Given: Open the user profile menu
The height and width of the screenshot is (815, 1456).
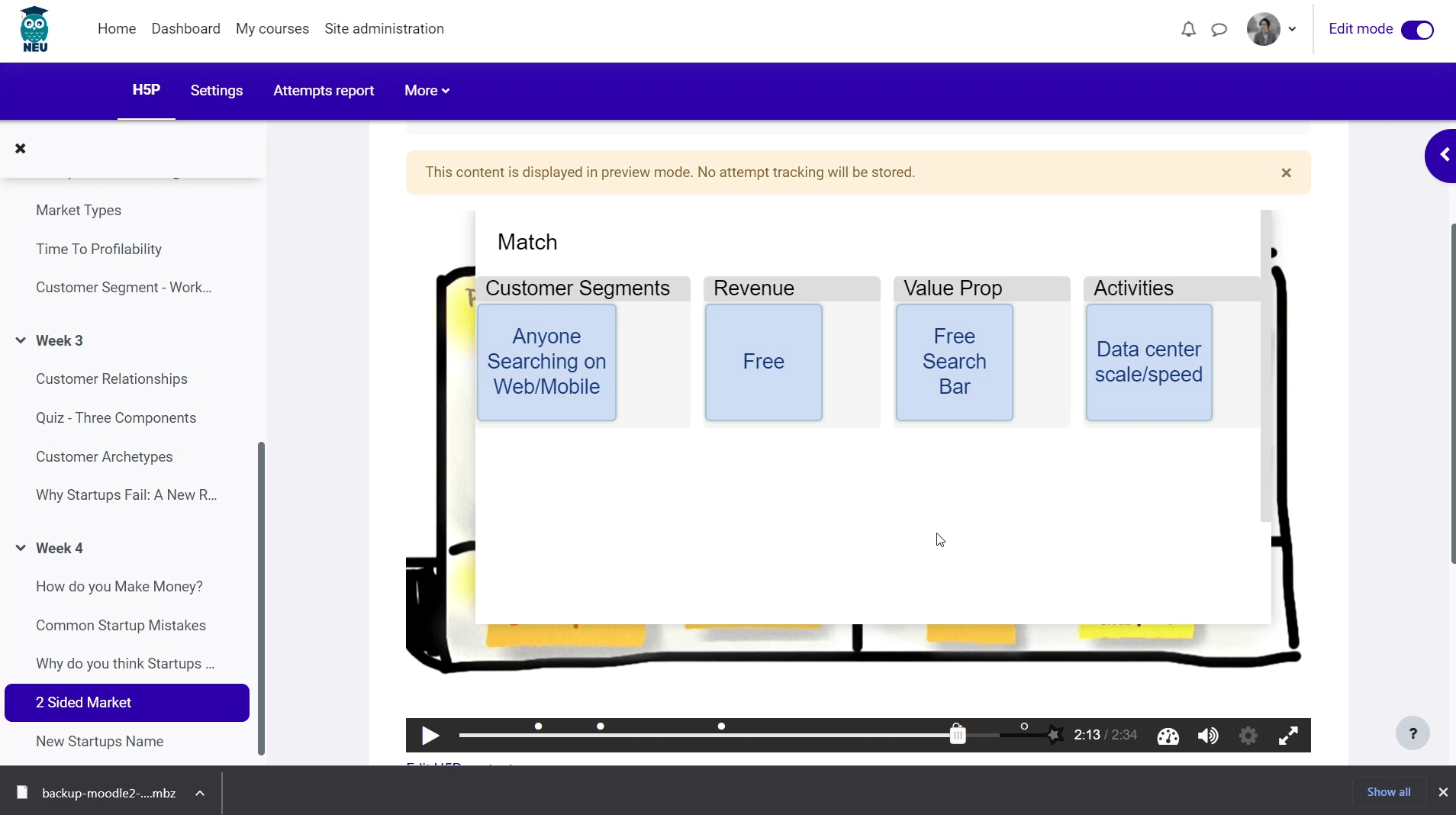Looking at the screenshot, I should (x=1272, y=29).
